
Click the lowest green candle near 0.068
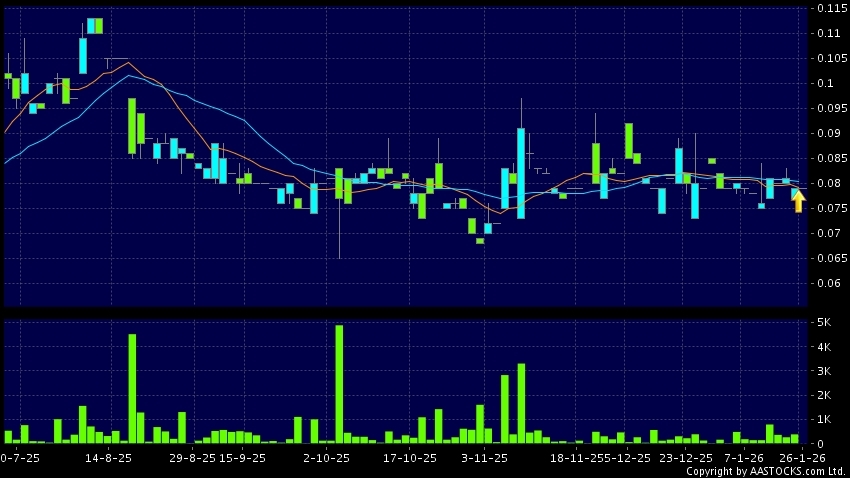click(x=480, y=240)
